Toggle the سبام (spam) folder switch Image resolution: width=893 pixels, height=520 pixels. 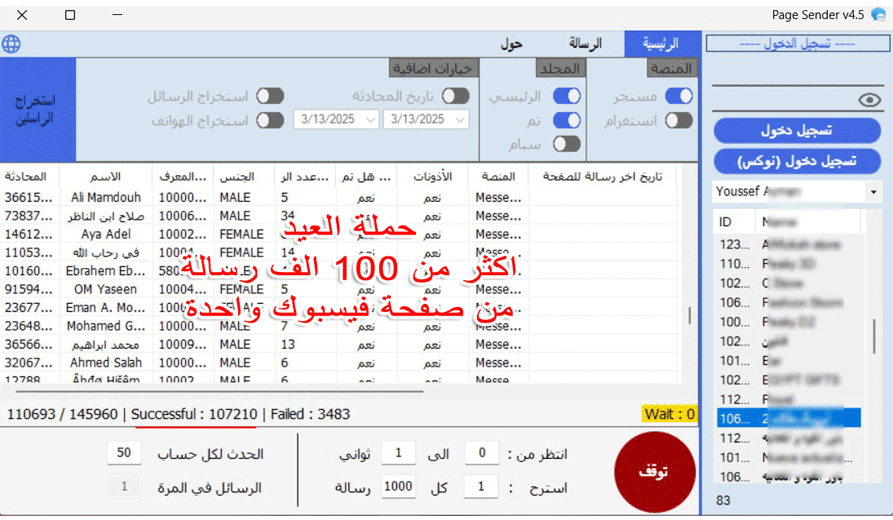pyautogui.click(x=567, y=144)
